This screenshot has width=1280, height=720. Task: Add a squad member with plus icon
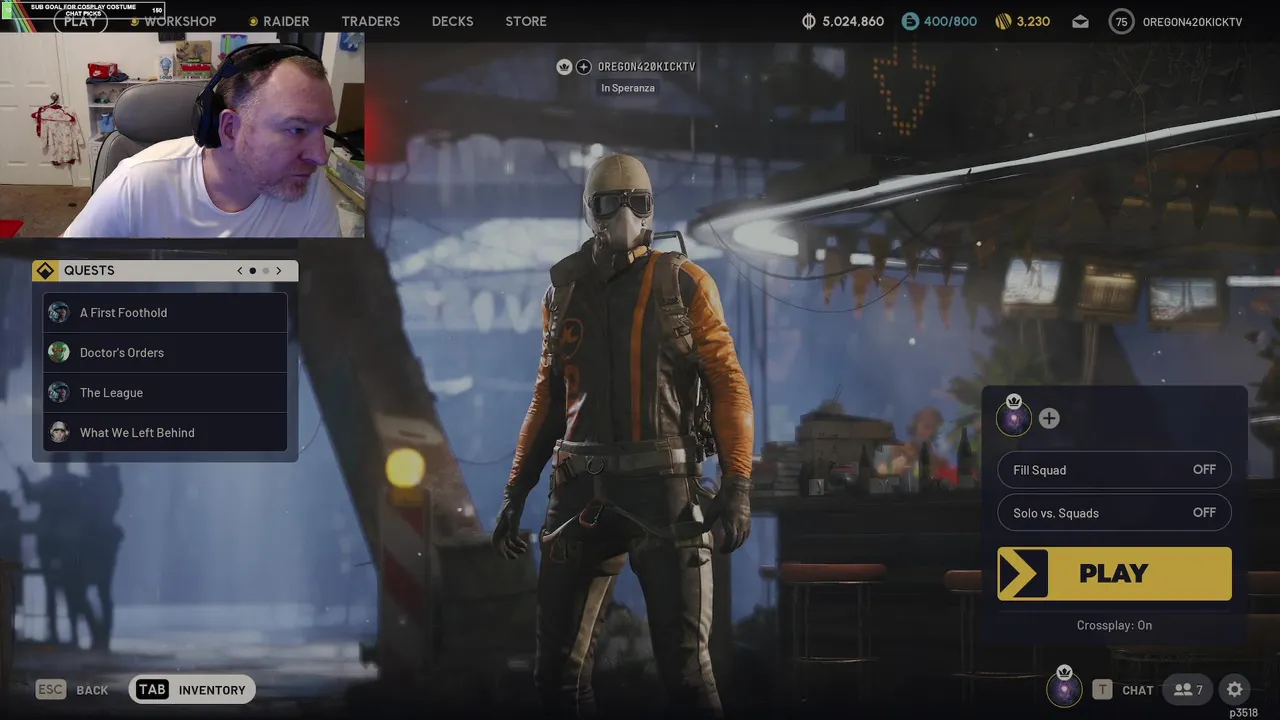click(x=1049, y=419)
